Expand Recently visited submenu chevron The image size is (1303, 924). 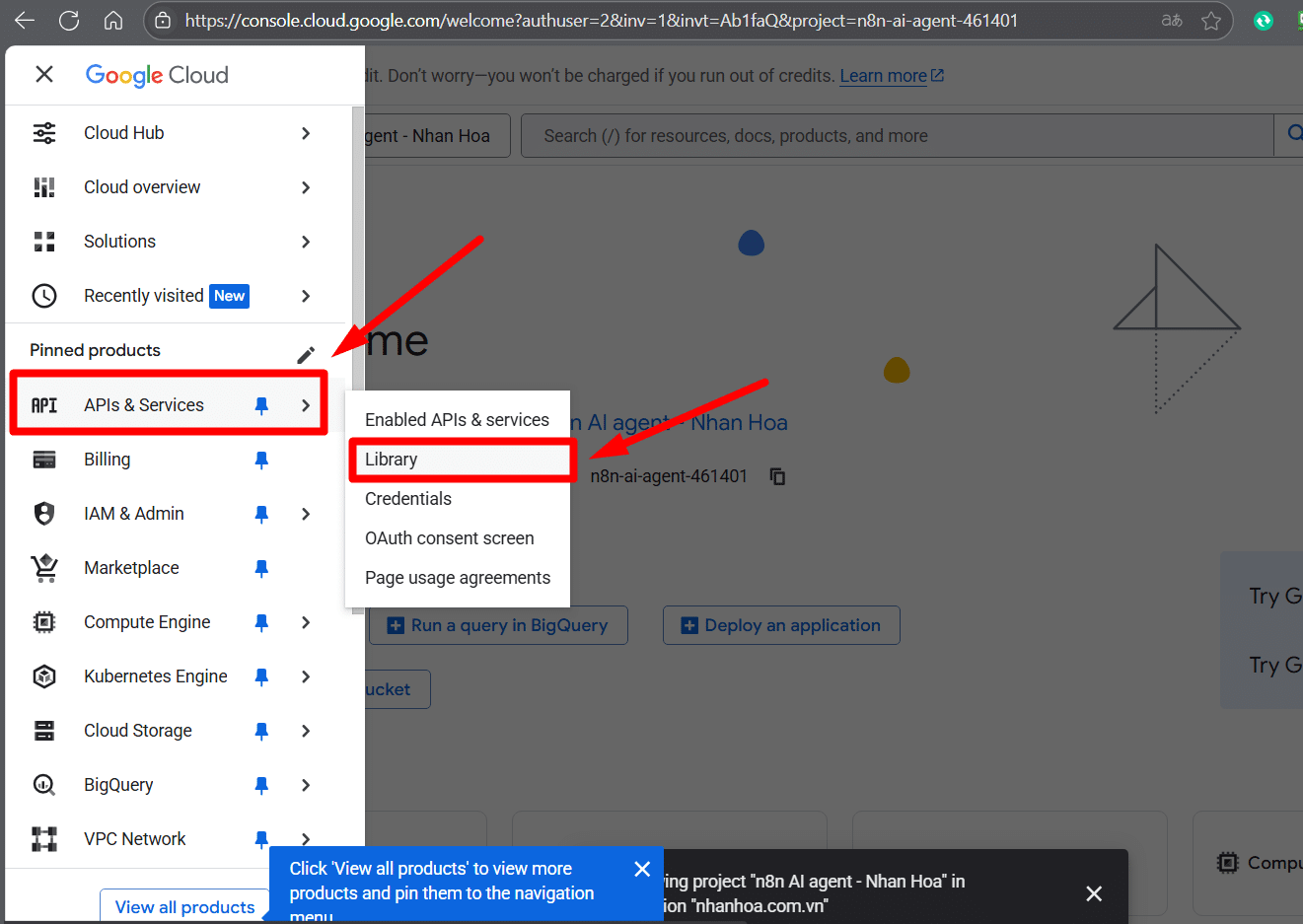(306, 296)
